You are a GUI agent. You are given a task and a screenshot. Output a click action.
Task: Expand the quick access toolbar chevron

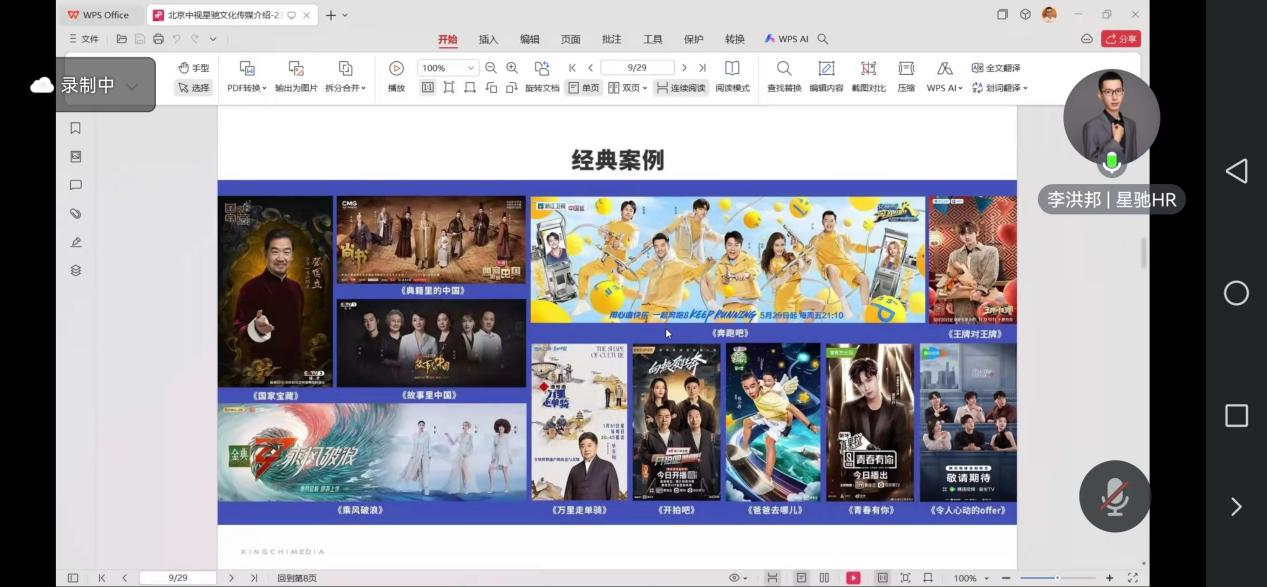pyautogui.click(x=213, y=39)
